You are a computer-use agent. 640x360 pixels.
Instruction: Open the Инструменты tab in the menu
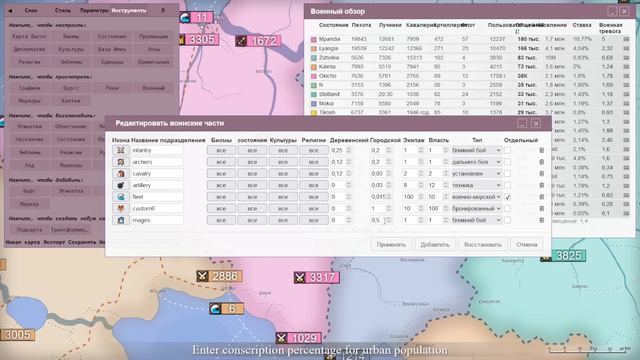point(129,11)
